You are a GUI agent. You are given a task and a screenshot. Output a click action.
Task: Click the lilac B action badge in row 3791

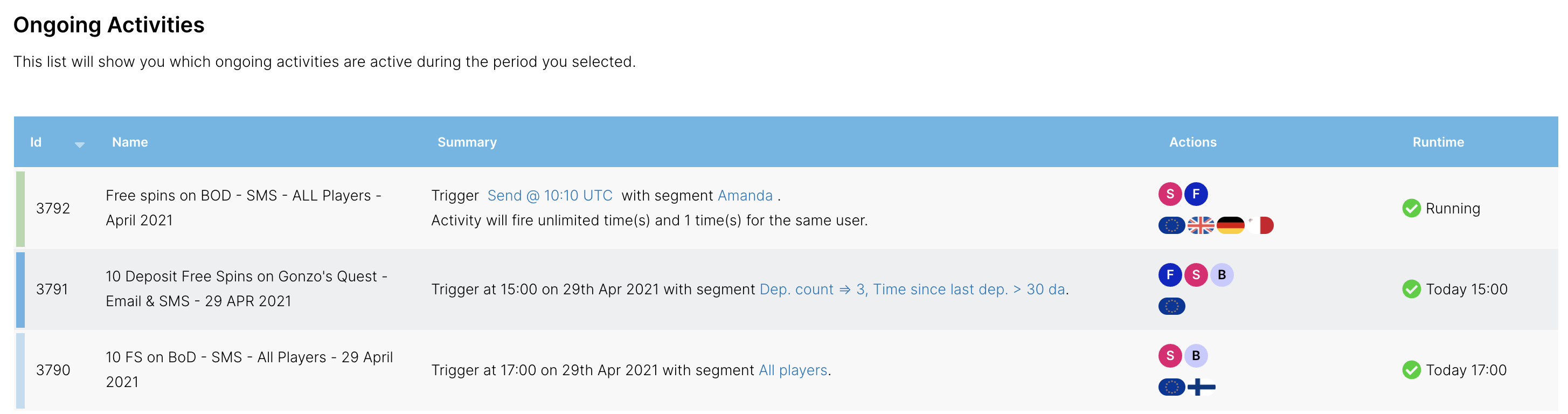tap(1221, 275)
